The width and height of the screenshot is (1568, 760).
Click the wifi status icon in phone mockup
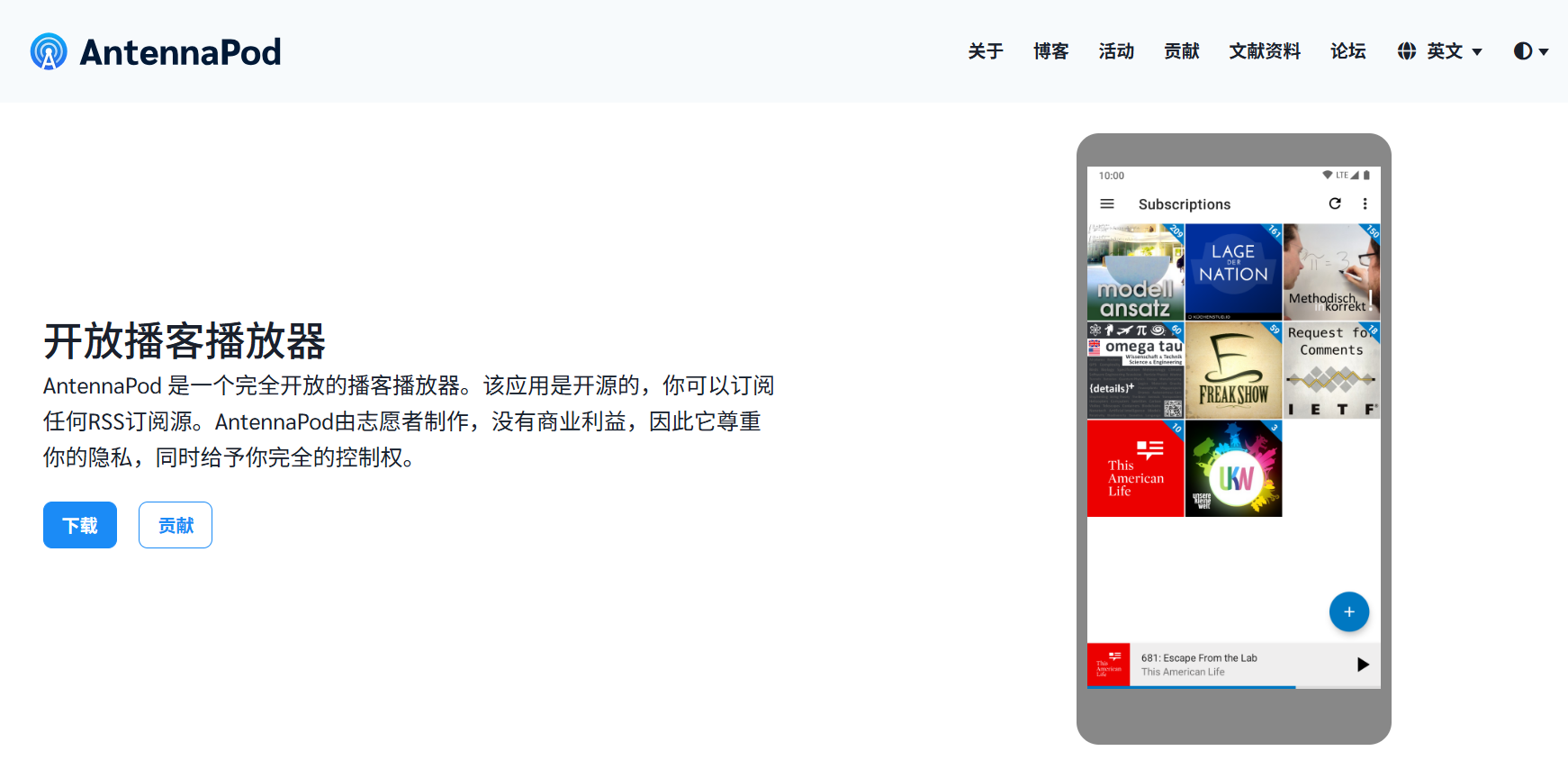point(1327,175)
